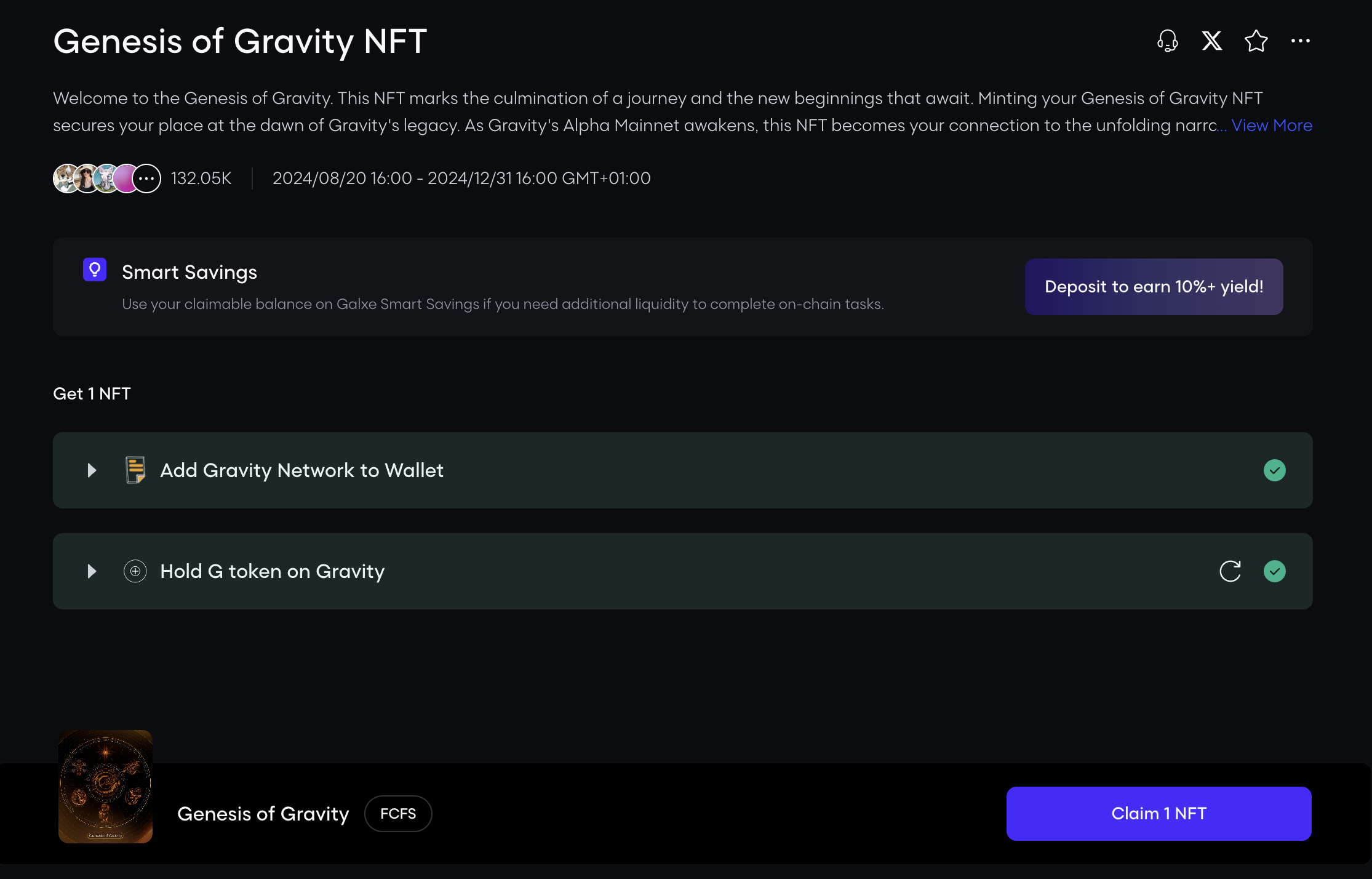
Task: Share campaign via X icon
Action: pyautogui.click(x=1211, y=41)
